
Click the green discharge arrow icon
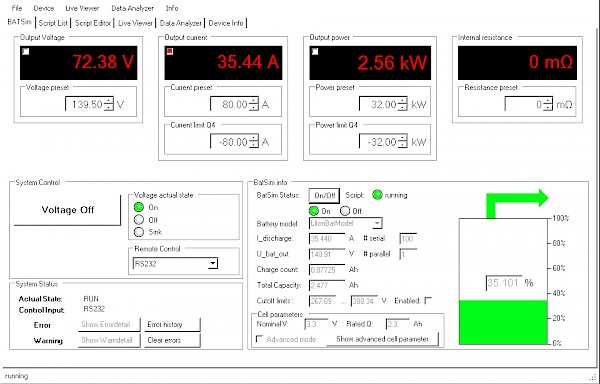coord(517,203)
